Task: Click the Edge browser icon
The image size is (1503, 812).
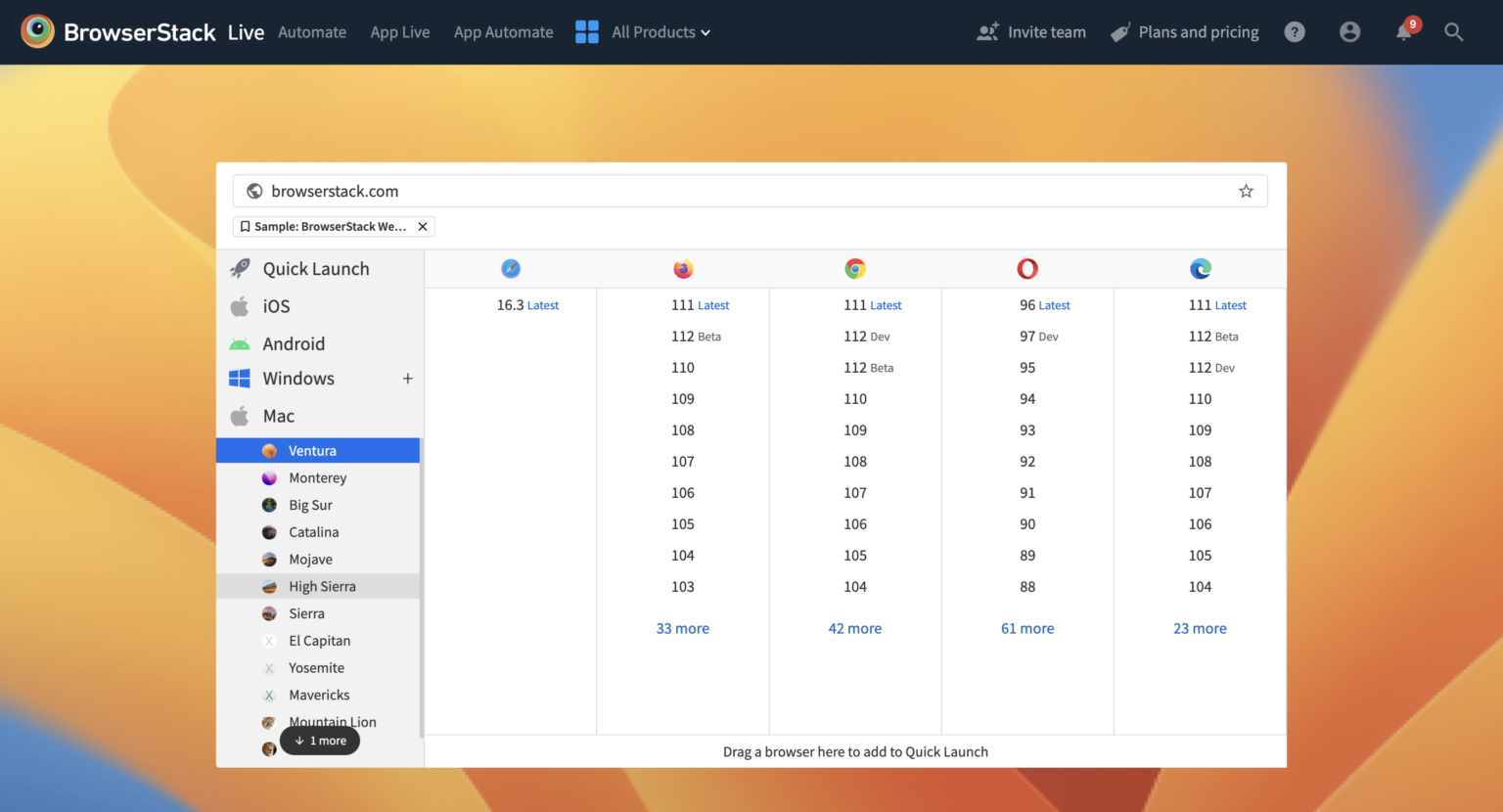Action: (1201, 269)
